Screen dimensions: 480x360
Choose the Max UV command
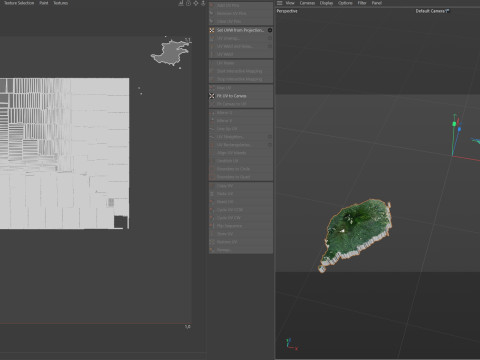pyautogui.click(x=241, y=88)
